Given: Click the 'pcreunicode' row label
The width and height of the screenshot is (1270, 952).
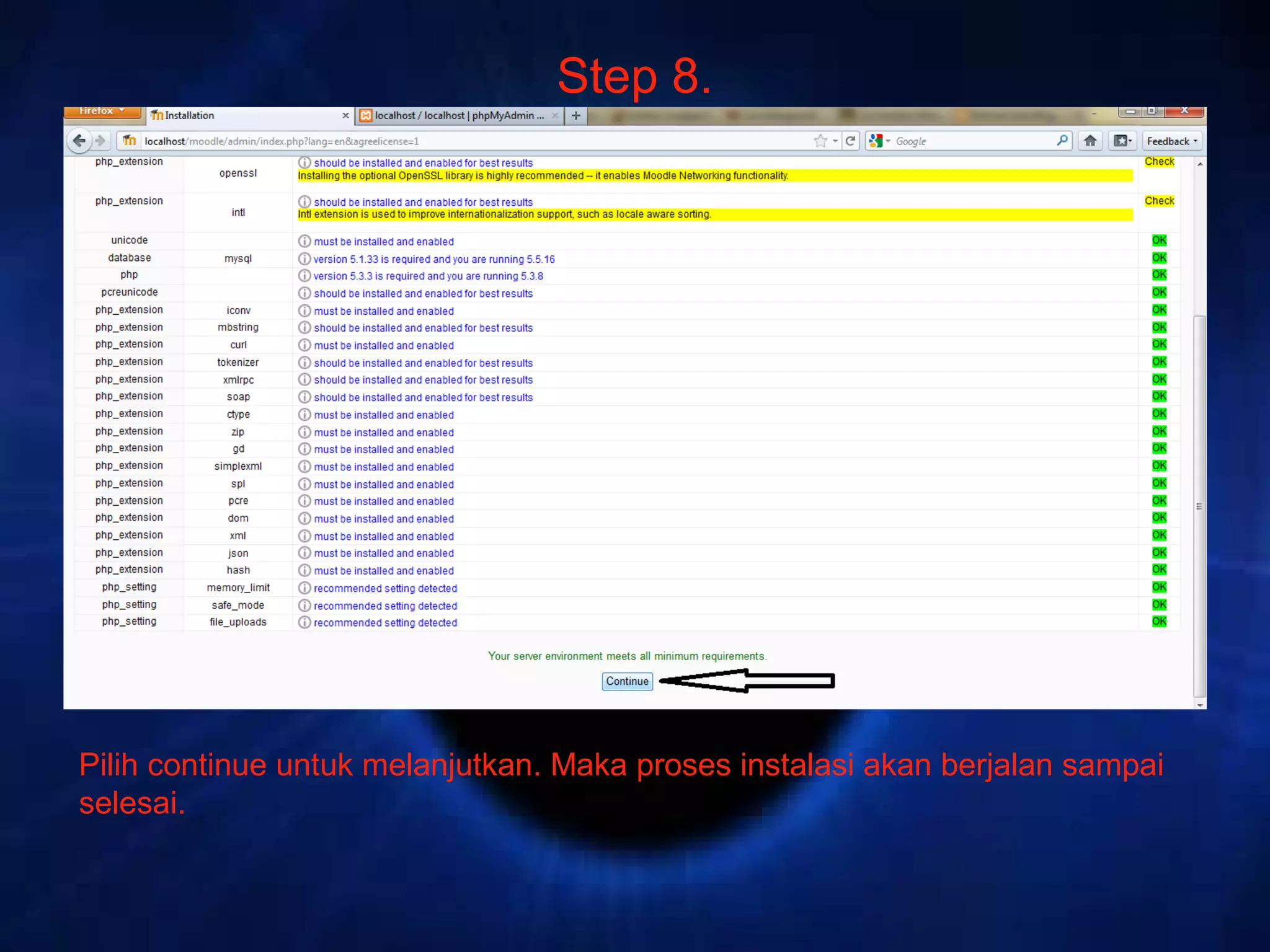Looking at the screenshot, I should tap(130, 292).
